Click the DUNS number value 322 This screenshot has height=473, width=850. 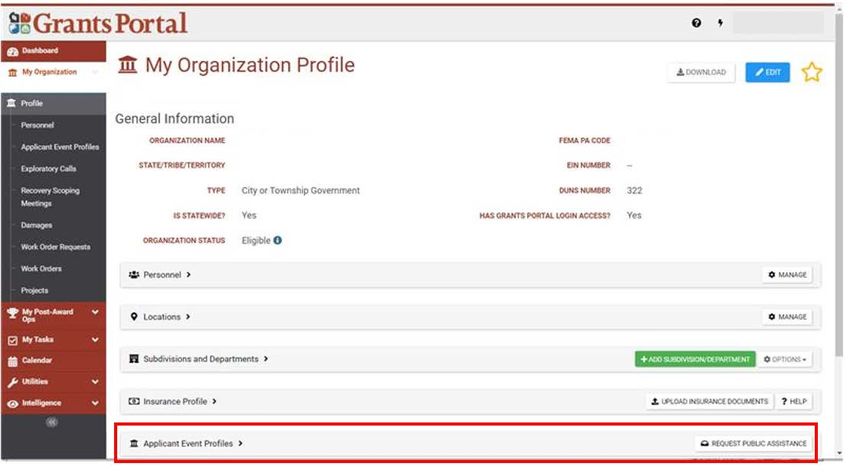(634, 190)
